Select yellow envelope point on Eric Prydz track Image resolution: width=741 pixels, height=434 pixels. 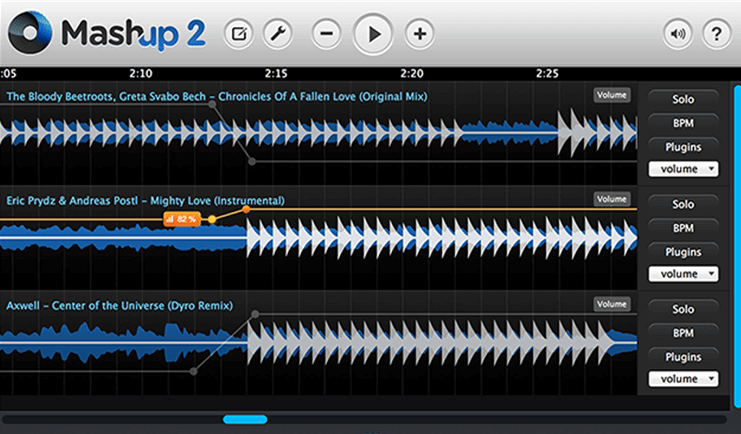pyautogui.click(x=212, y=219)
